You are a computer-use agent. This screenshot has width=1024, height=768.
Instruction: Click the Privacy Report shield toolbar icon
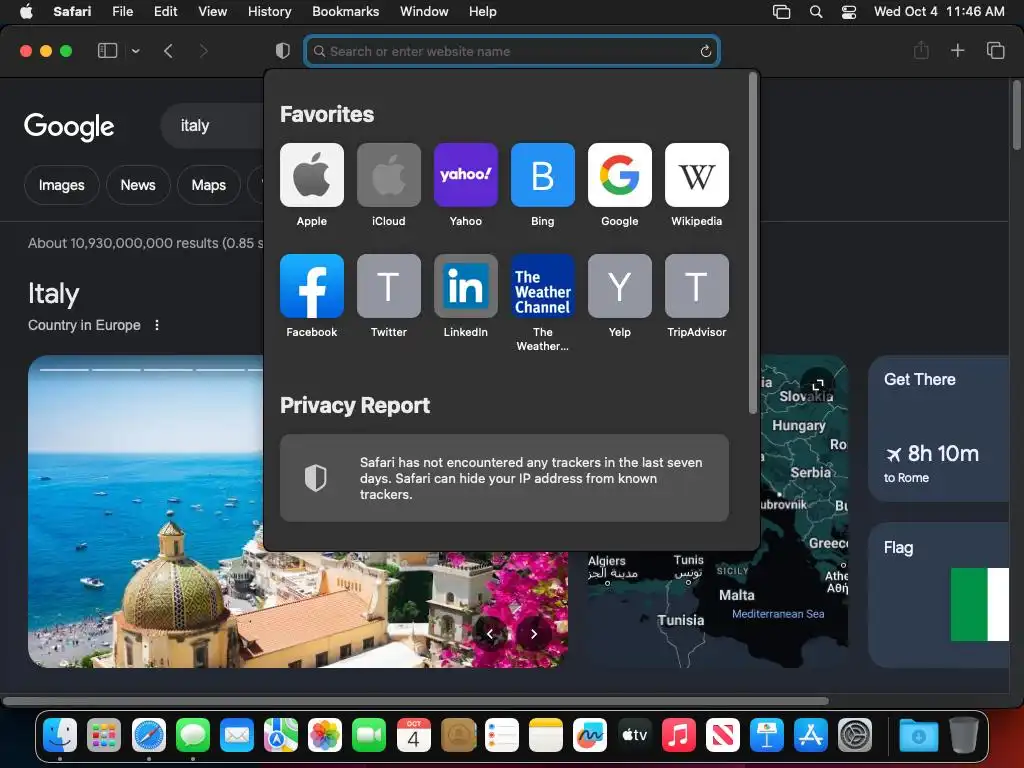283,51
